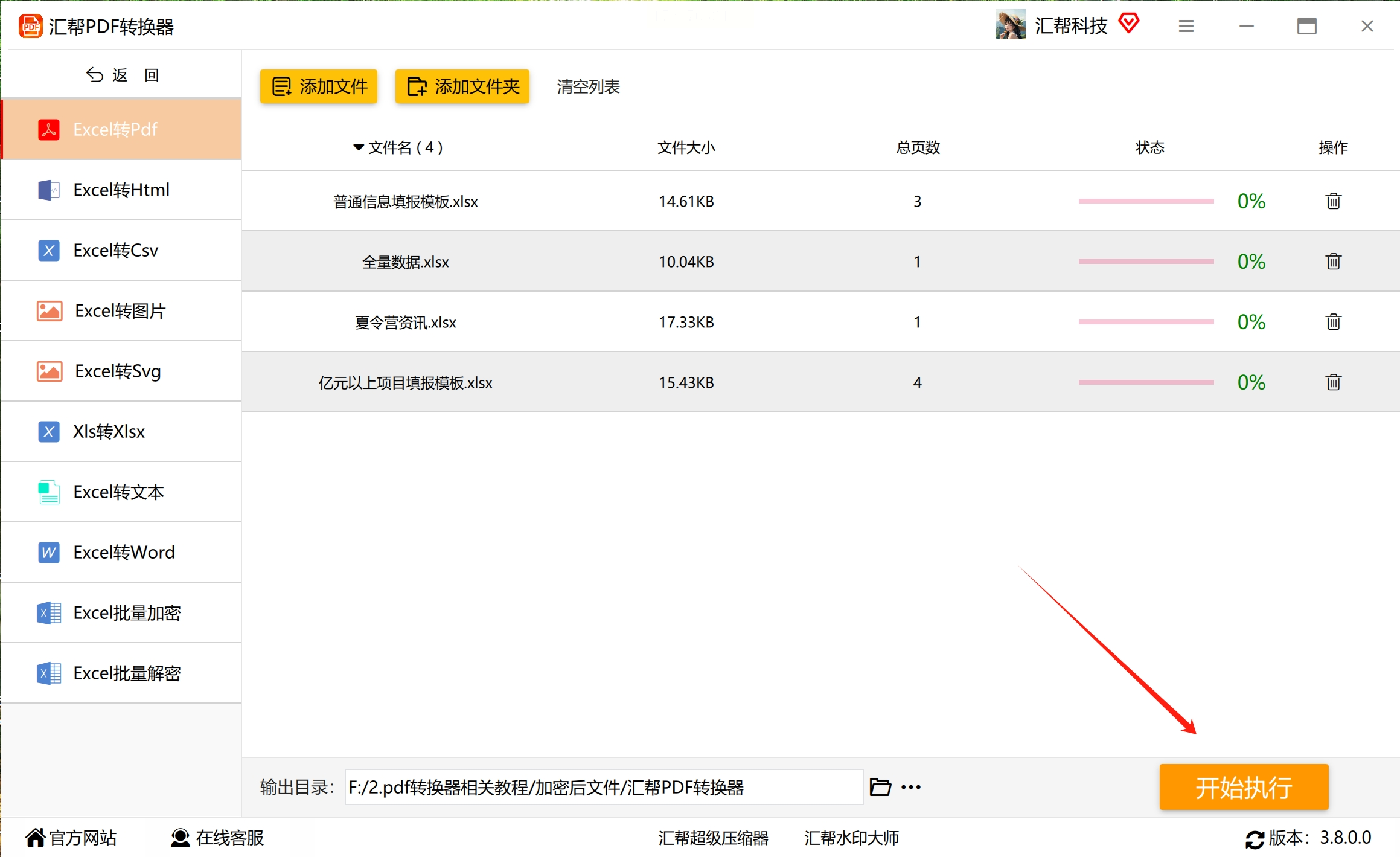Open the hamburger menu in title bar

point(1186,26)
